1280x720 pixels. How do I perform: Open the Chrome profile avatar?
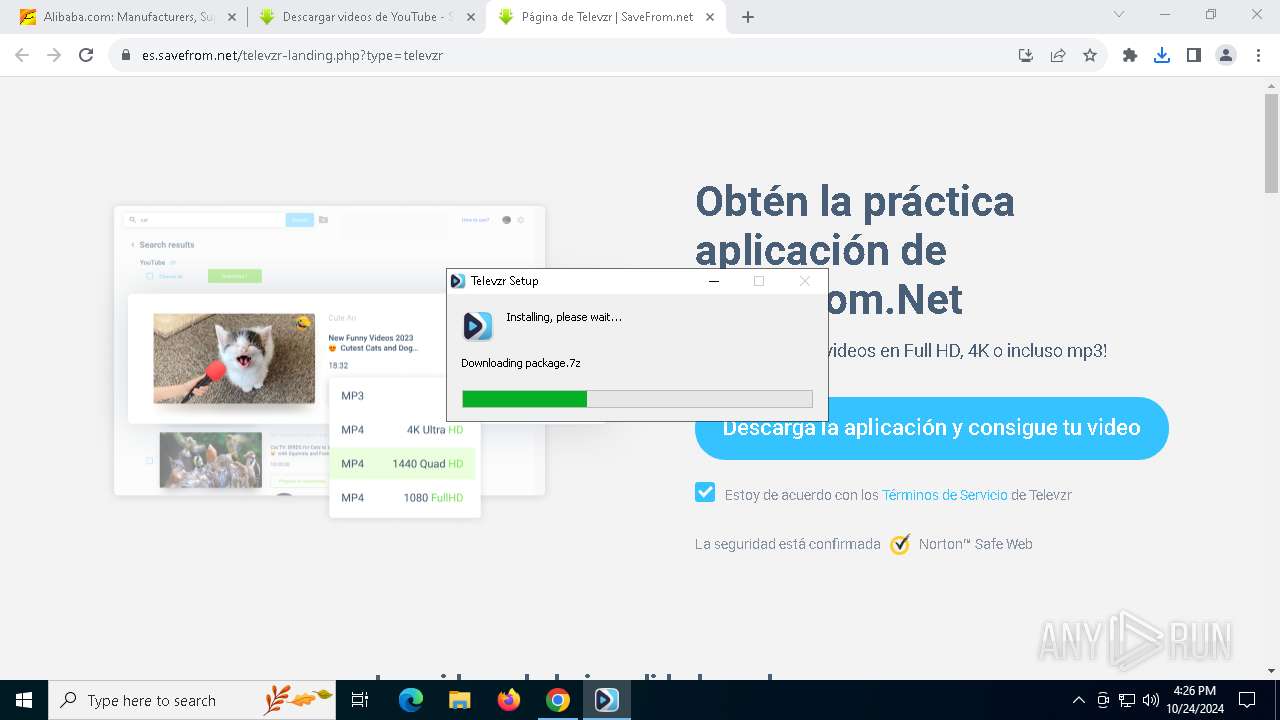point(1226,55)
